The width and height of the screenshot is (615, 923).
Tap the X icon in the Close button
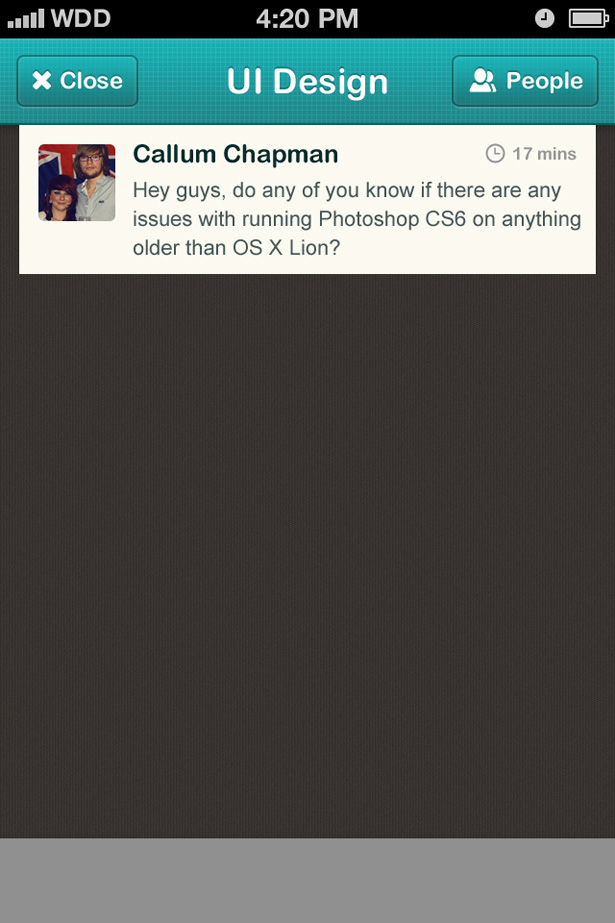point(41,81)
